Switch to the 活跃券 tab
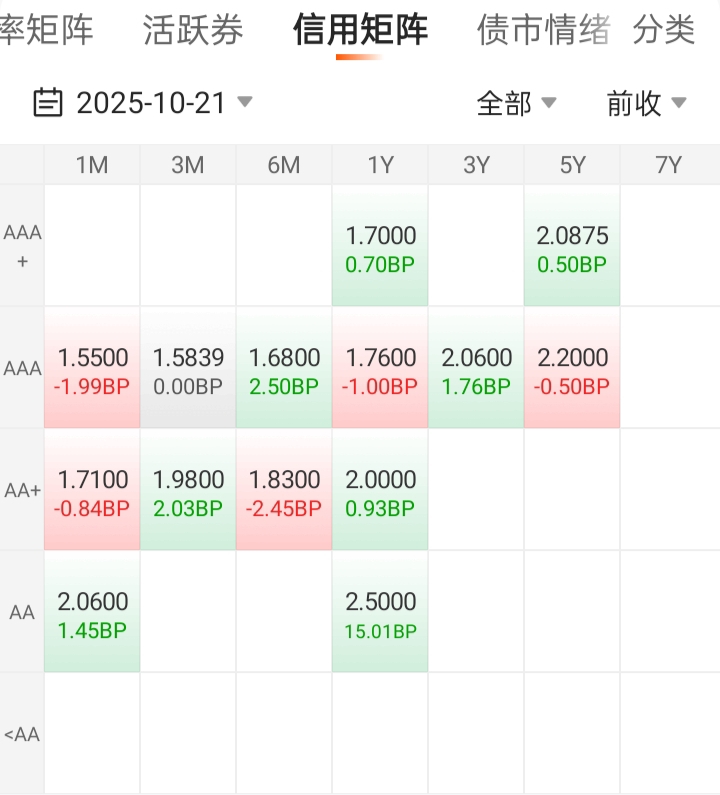The width and height of the screenshot is (720, 795). pyautogui.click(x=193, y=30)
